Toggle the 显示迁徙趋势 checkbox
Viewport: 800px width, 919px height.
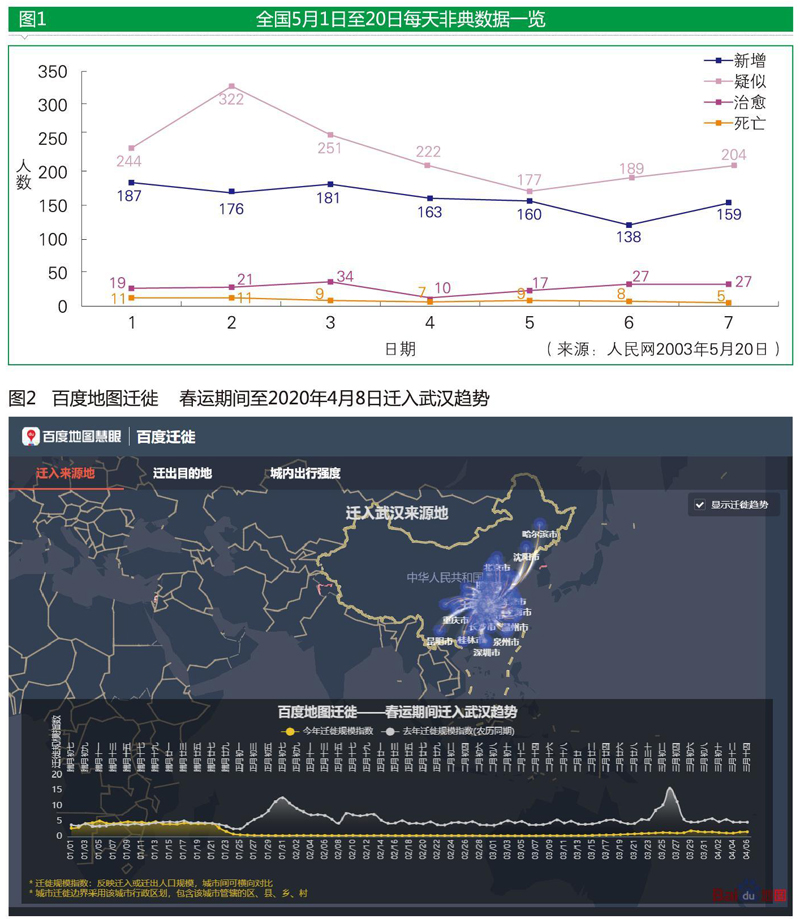(x=699, y=505)
